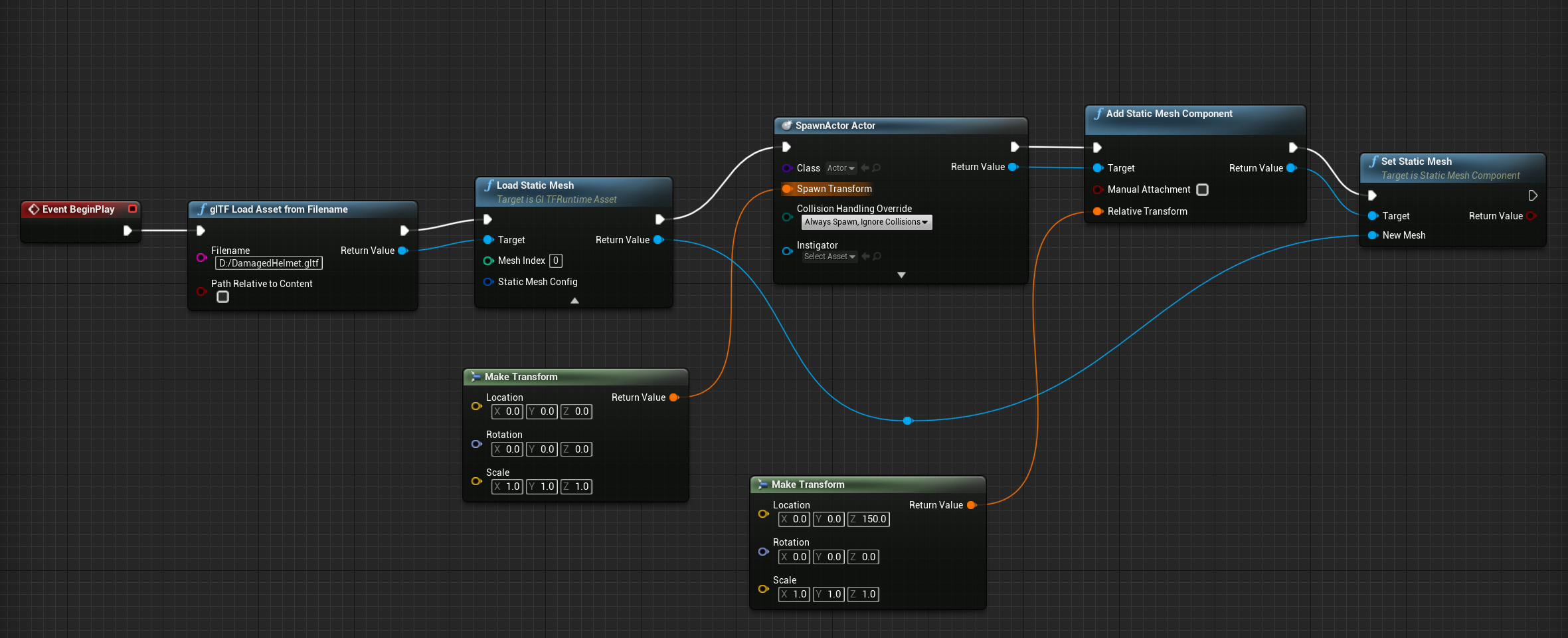The image size is (1568, 638).
Task: Click the New Mesh pin on Set Static Mesh
Action: pyautogui.click(x=1373, y=235)
